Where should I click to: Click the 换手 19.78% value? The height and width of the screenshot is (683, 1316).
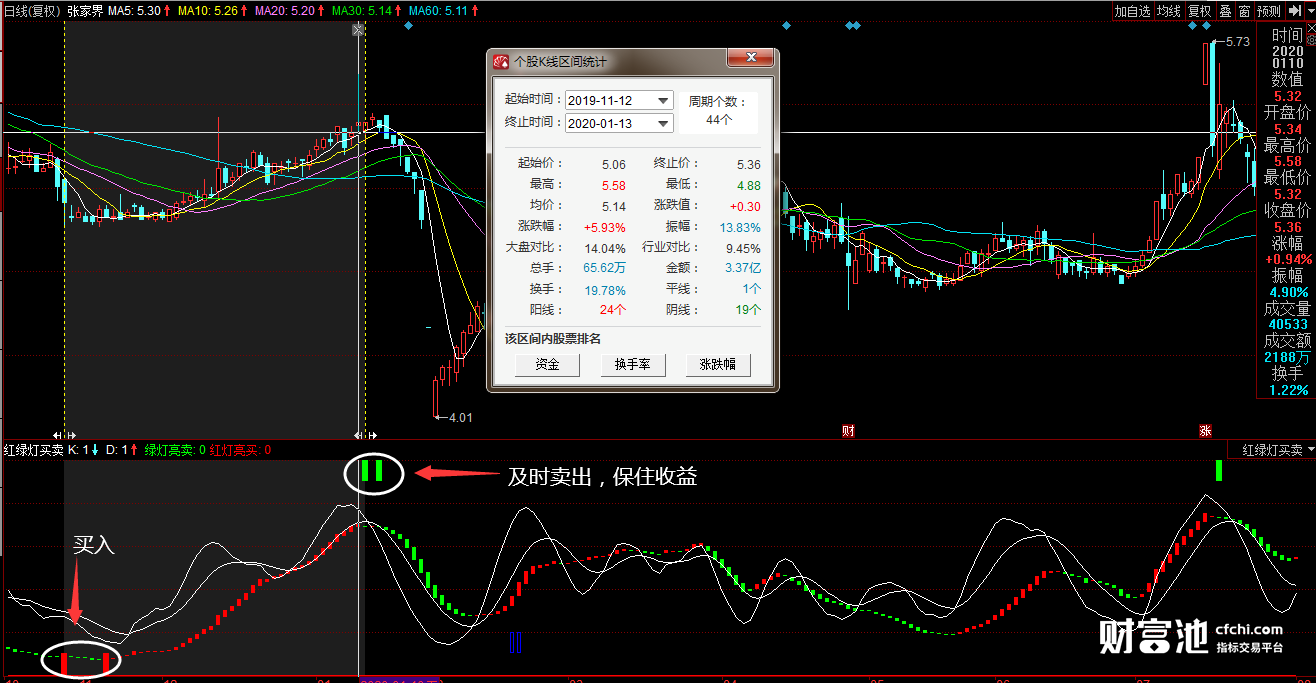coord(606,290)
